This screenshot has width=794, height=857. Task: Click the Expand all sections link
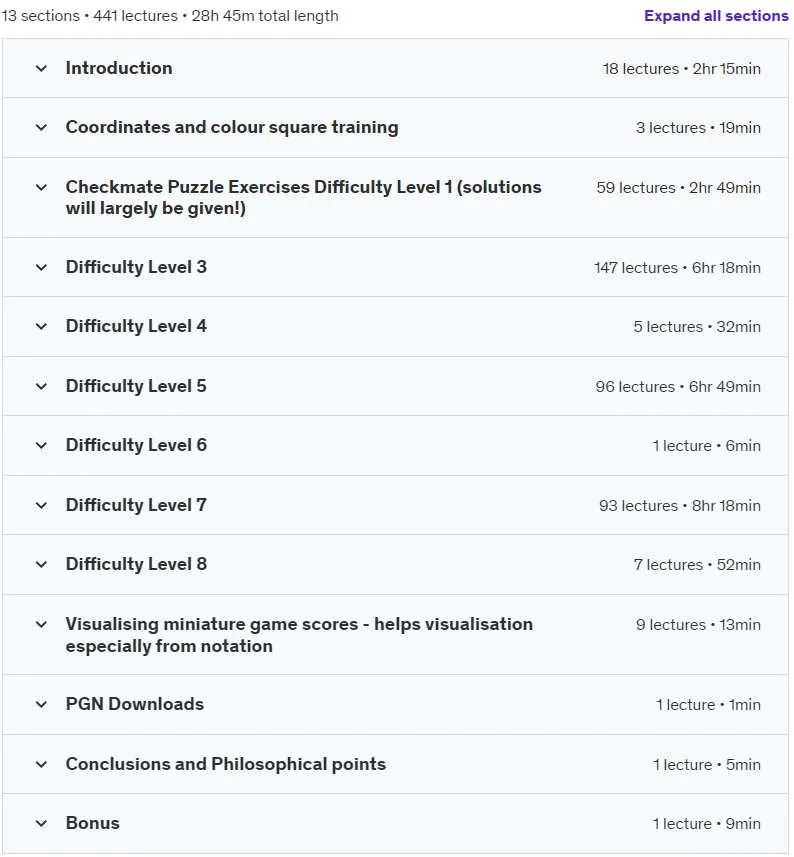click(716, 16)
